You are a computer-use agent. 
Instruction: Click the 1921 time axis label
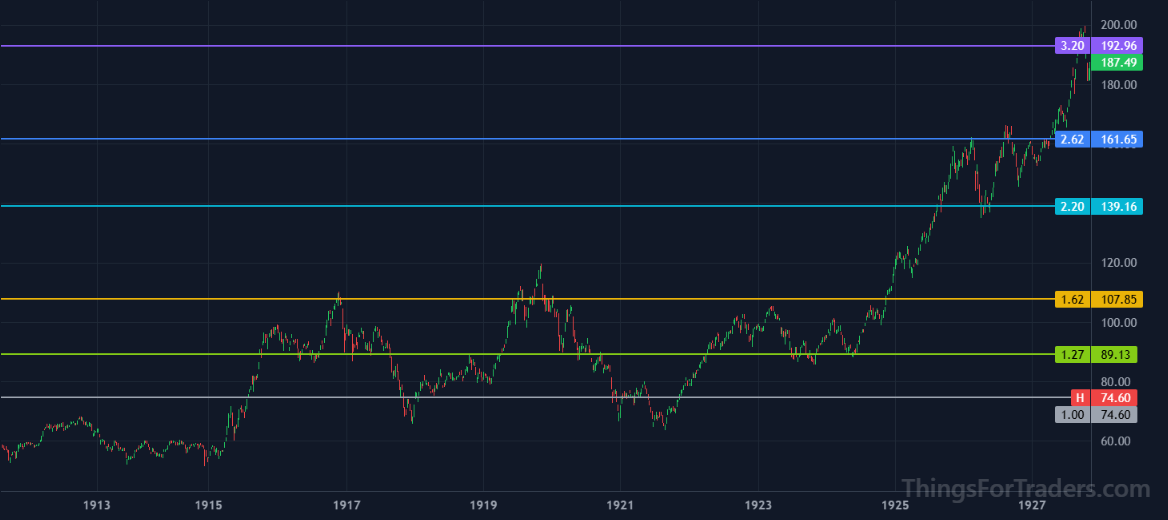[620, 506]
